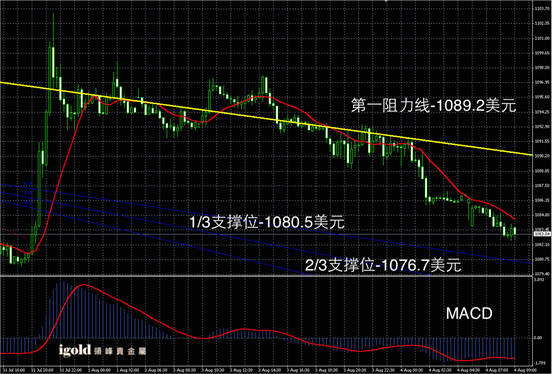Click the 1/3支撑位-1080.5美元 label

click(x=267, y=222)
